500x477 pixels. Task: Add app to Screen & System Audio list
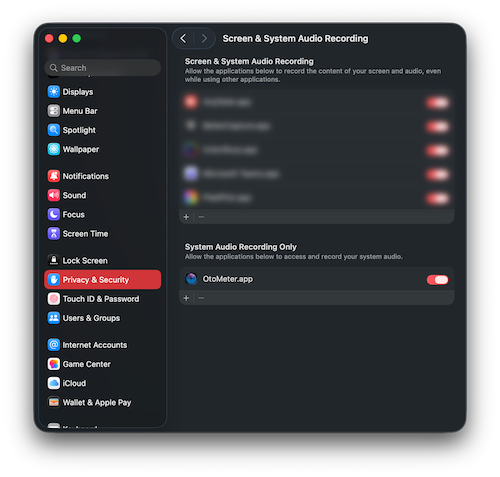pos(186,217)
